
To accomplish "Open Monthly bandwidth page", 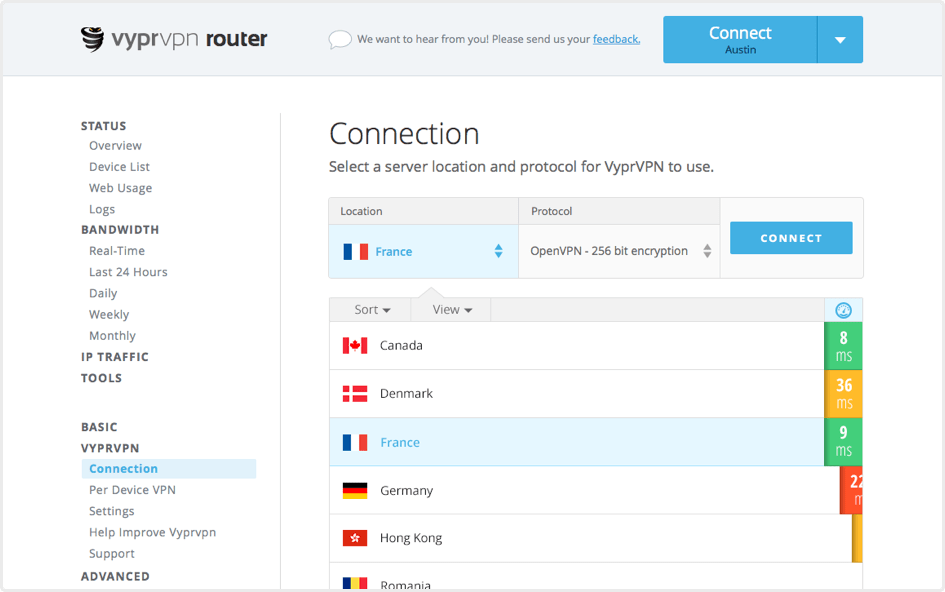I will pyautogui.click(x=112, y=336).
